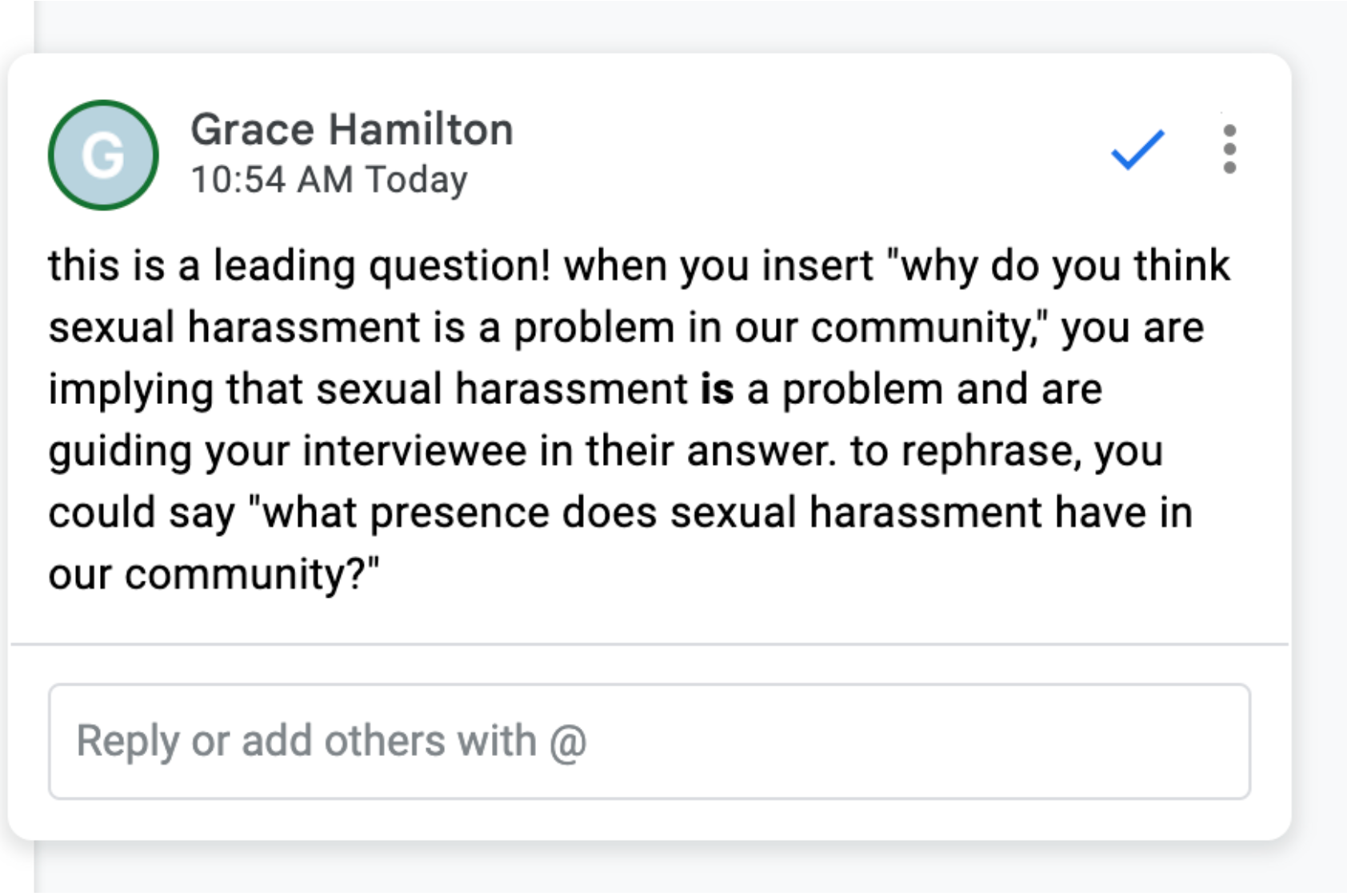Click the letter G in the avatar
The width and height of the screenshot is (1347, 896).
pyautogui.click(x=103, y=155)
